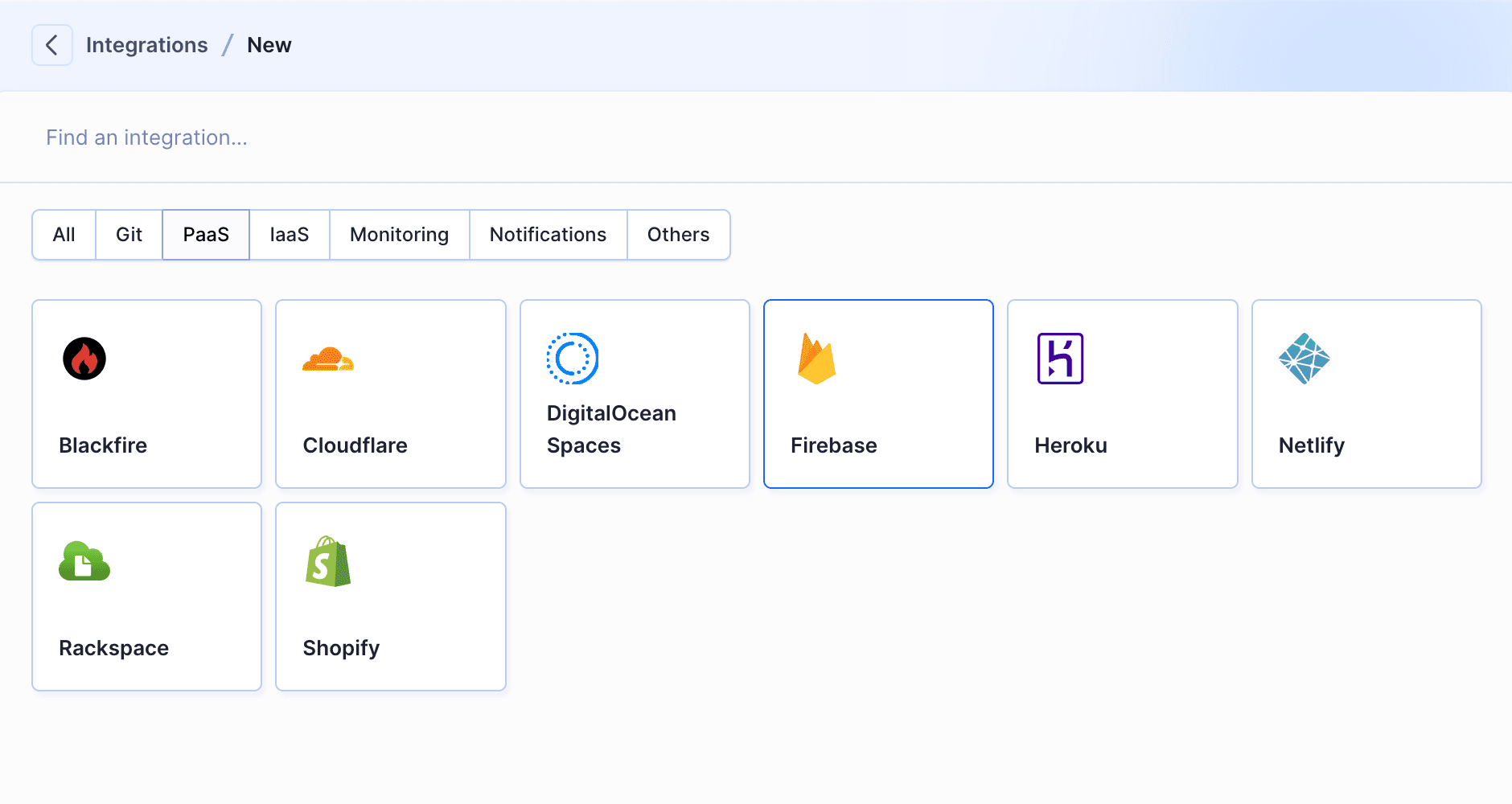The image size is (1512, 804).
Task: Open the Monitoring filter tab
Action: 400,235
